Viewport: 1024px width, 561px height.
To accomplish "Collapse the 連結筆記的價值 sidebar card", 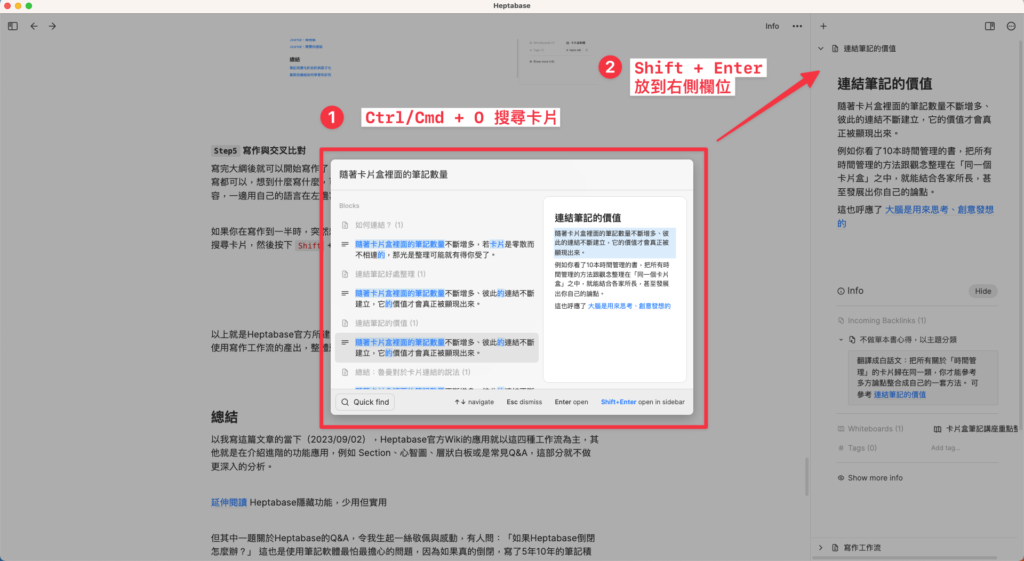I will [821, 48].
